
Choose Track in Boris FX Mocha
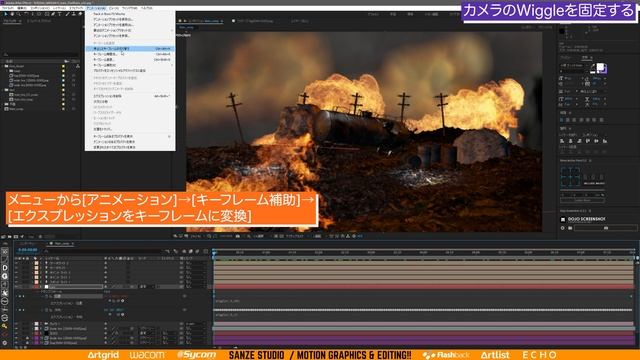[x=109, y=14]
